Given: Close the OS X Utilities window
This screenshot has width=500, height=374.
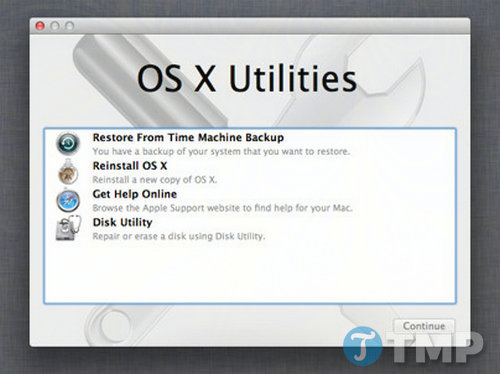Looking at the screenshot, I should tap(40, 26).
